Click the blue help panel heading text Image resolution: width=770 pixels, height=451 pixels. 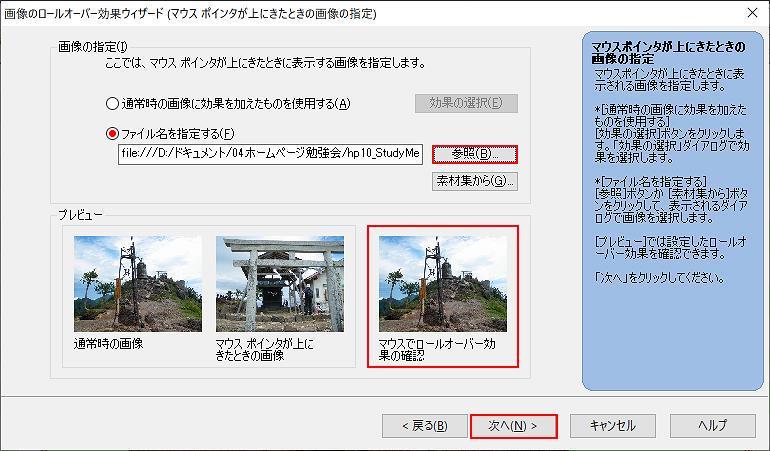pos(668,53)
